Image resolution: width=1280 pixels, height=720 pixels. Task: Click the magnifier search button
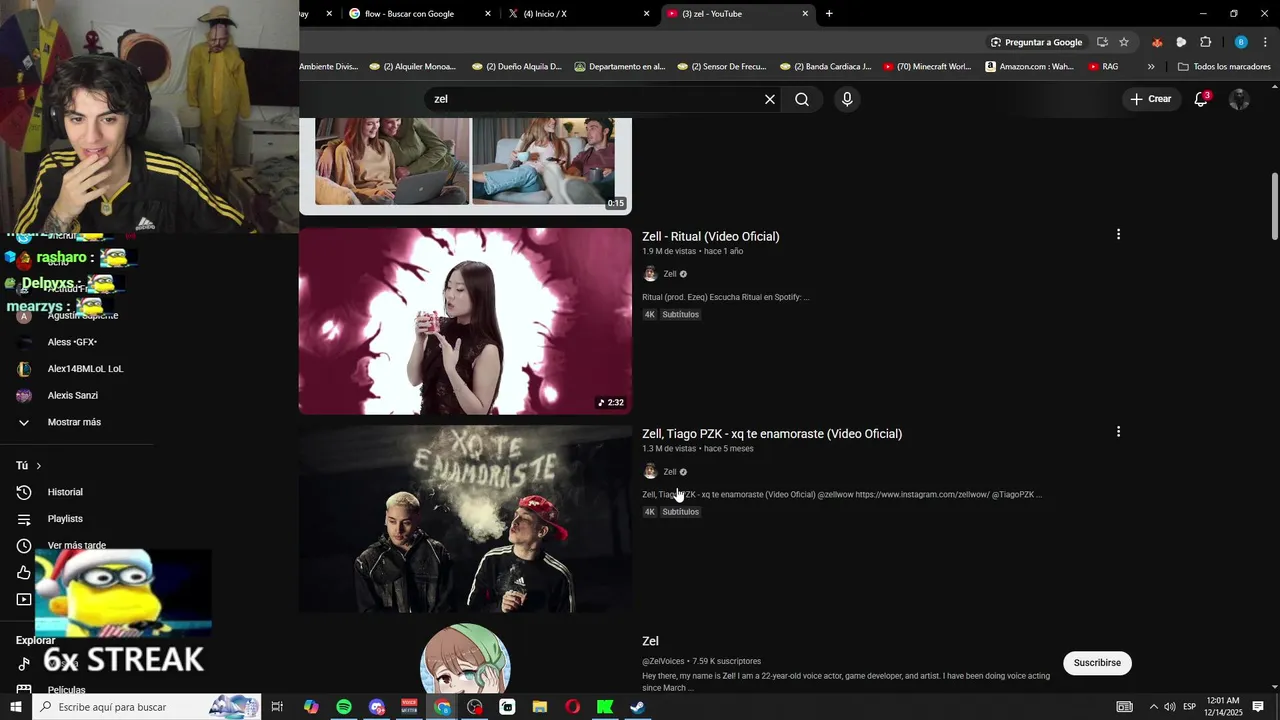802,99
